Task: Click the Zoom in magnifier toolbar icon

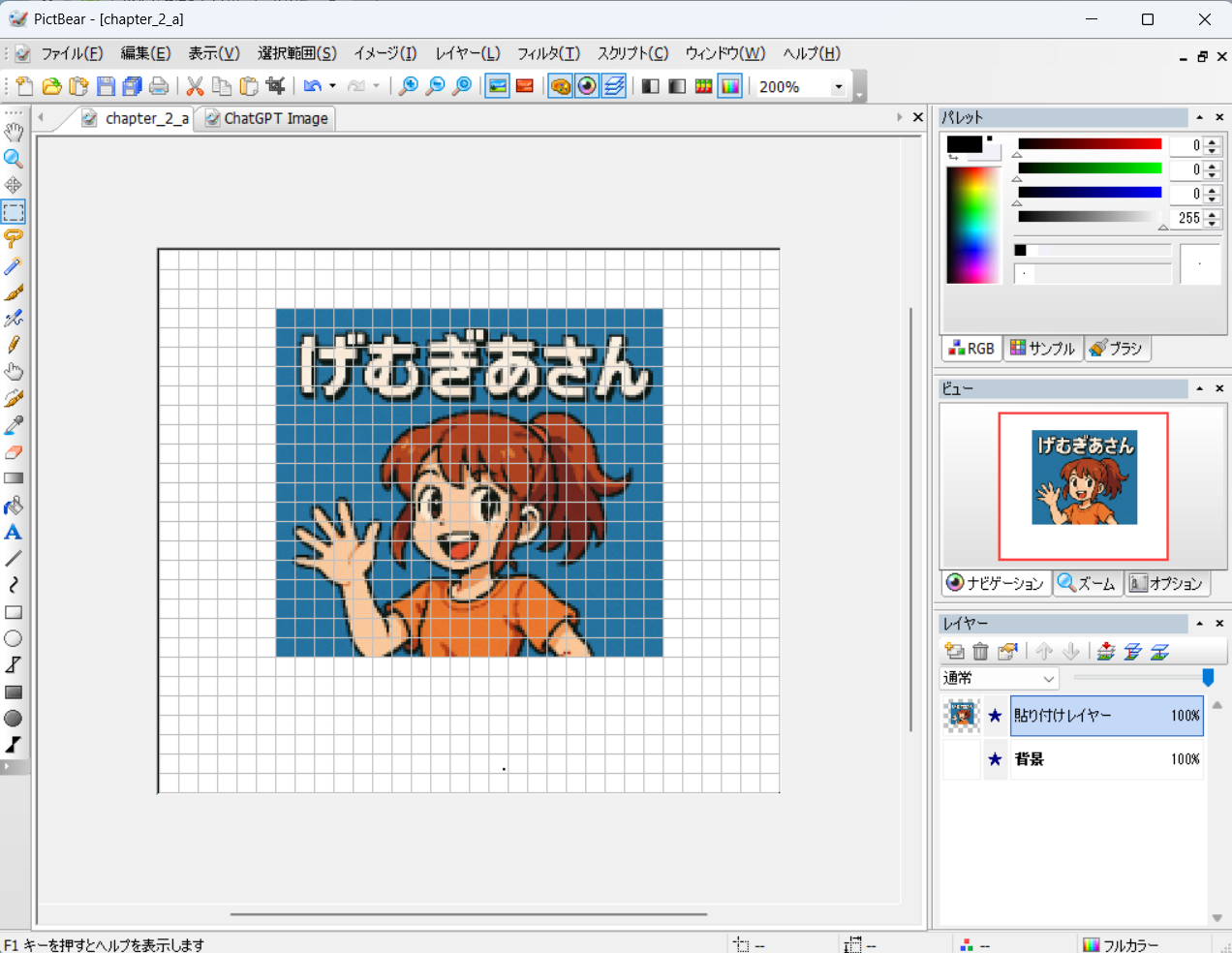Action: click(x=409, y=86)
